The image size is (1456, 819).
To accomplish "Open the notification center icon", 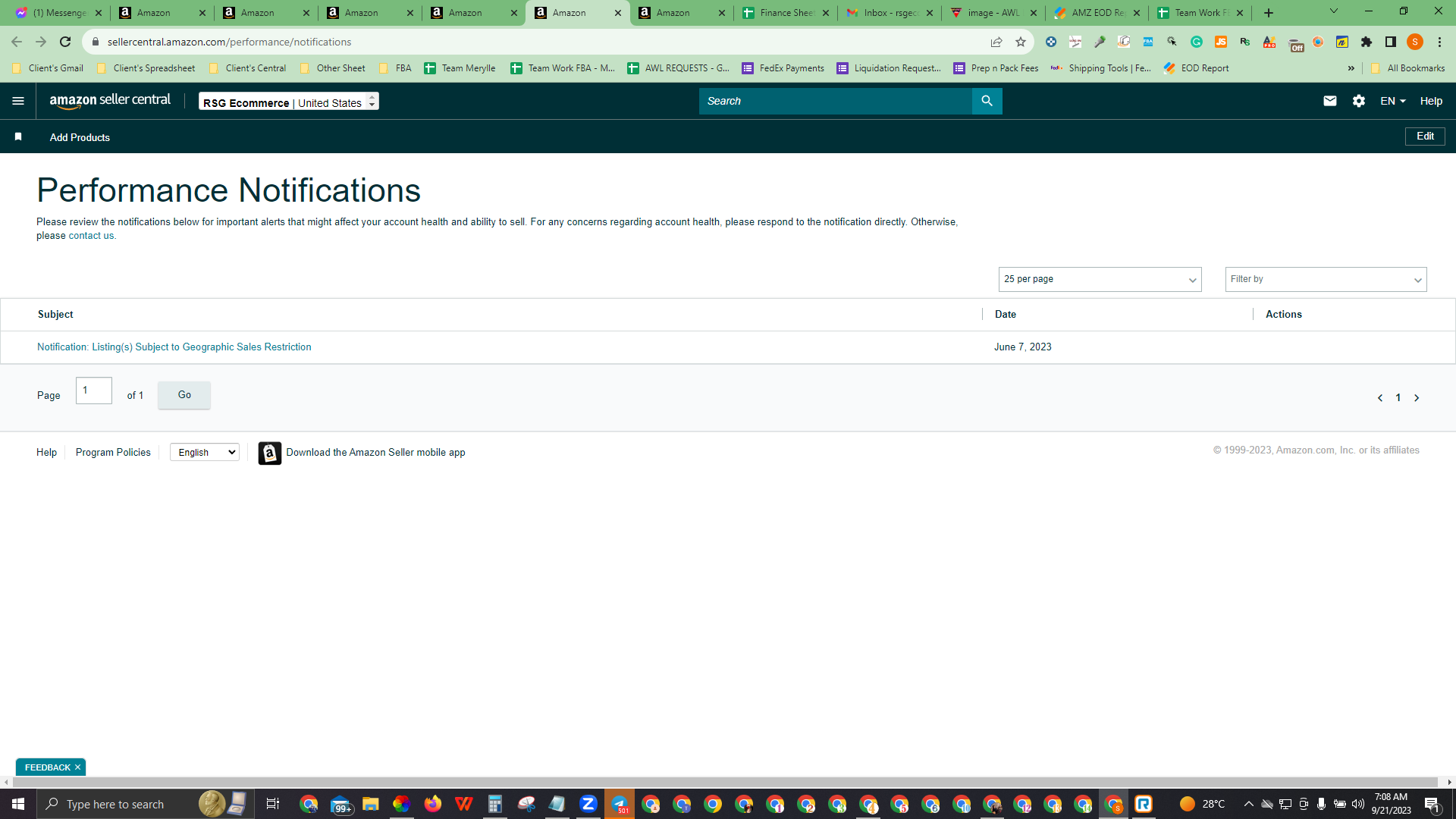I will 1432,804.
